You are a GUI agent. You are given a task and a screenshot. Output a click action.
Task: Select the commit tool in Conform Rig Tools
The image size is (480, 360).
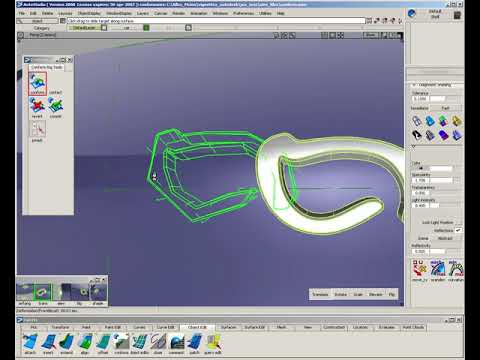(x=55, y=106)
